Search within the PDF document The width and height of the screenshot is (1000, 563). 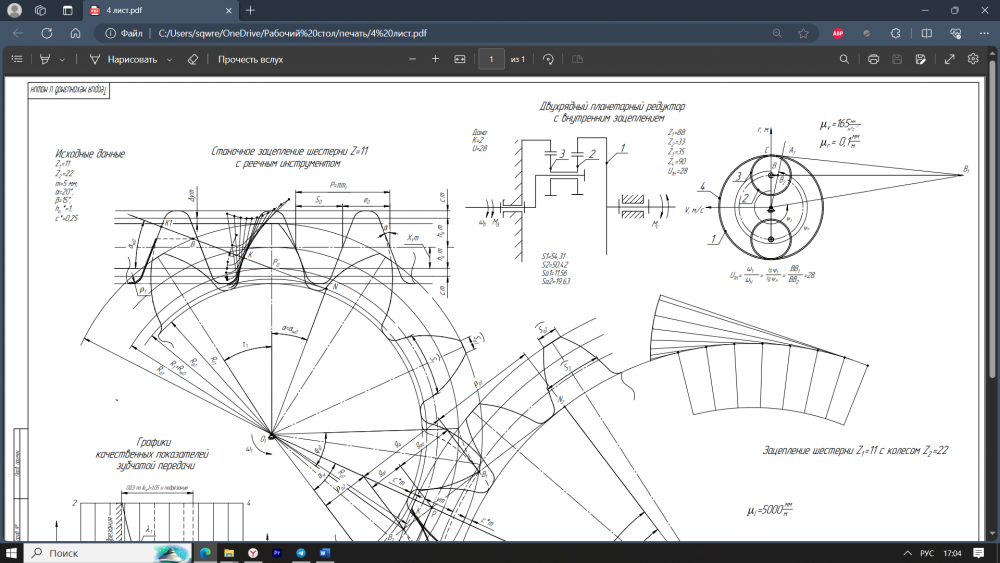pyautogui.click(x=845, y=59)
